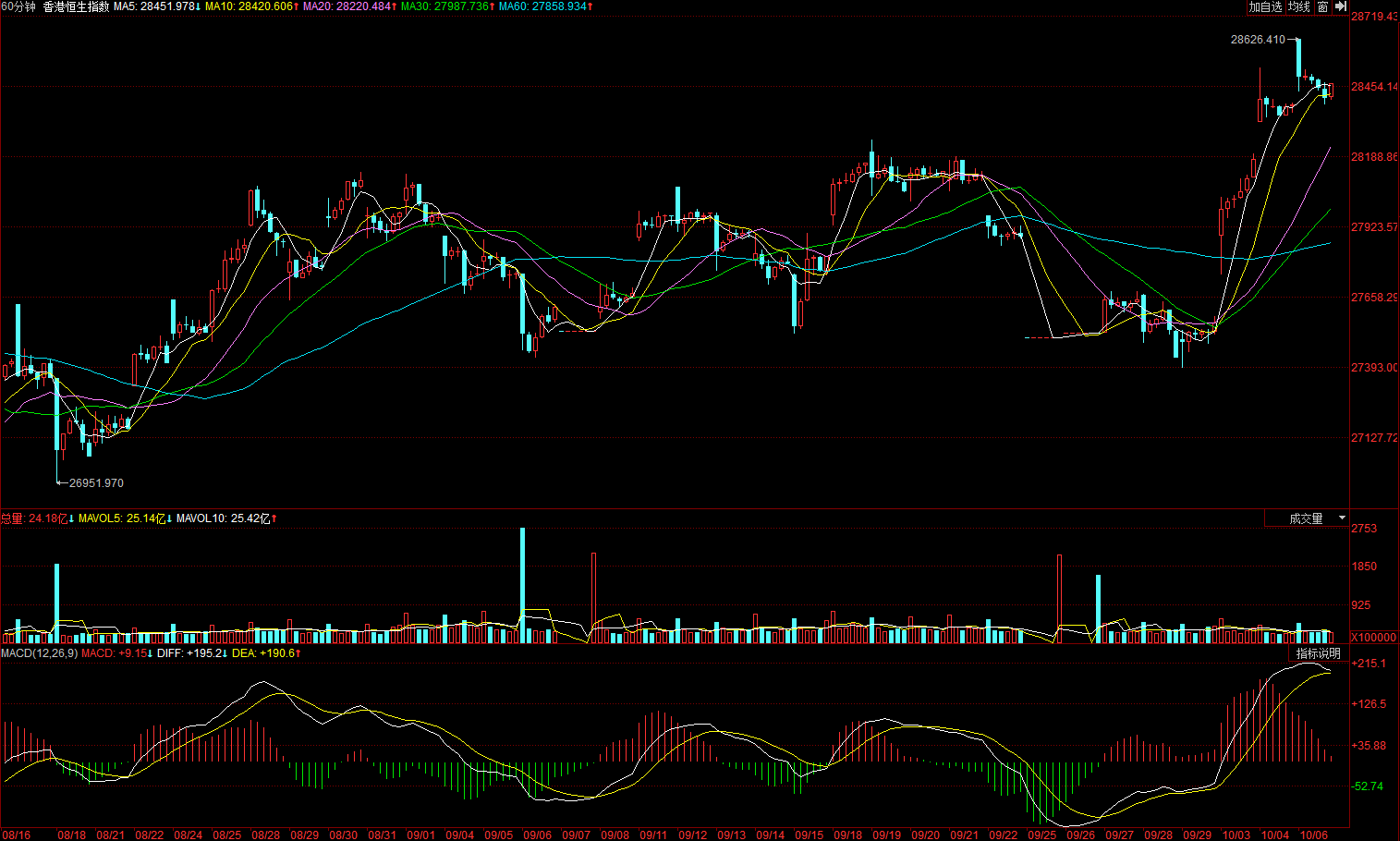Click the 加自选 add-to-watchlist button

coord(1265,7)
